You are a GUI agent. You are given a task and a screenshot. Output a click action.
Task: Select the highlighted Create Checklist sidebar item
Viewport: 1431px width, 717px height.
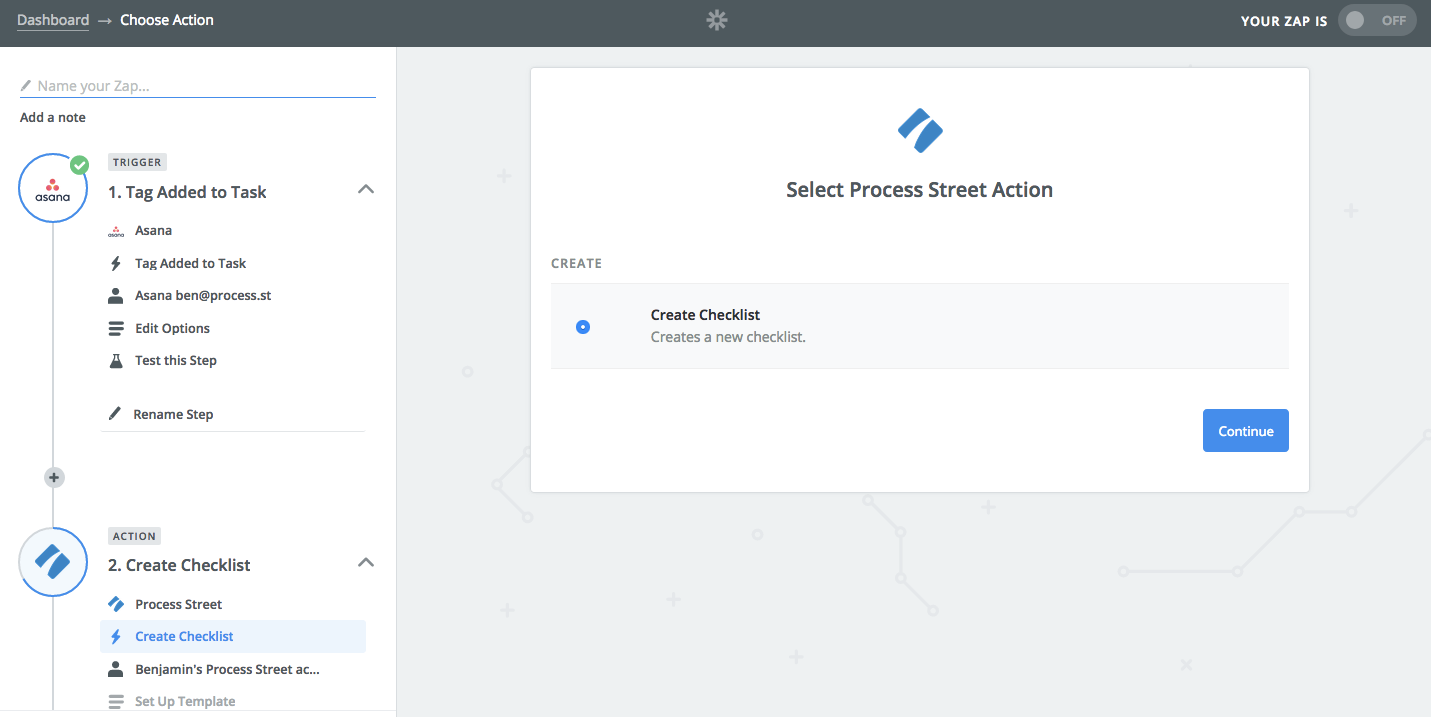click(233, 637)
